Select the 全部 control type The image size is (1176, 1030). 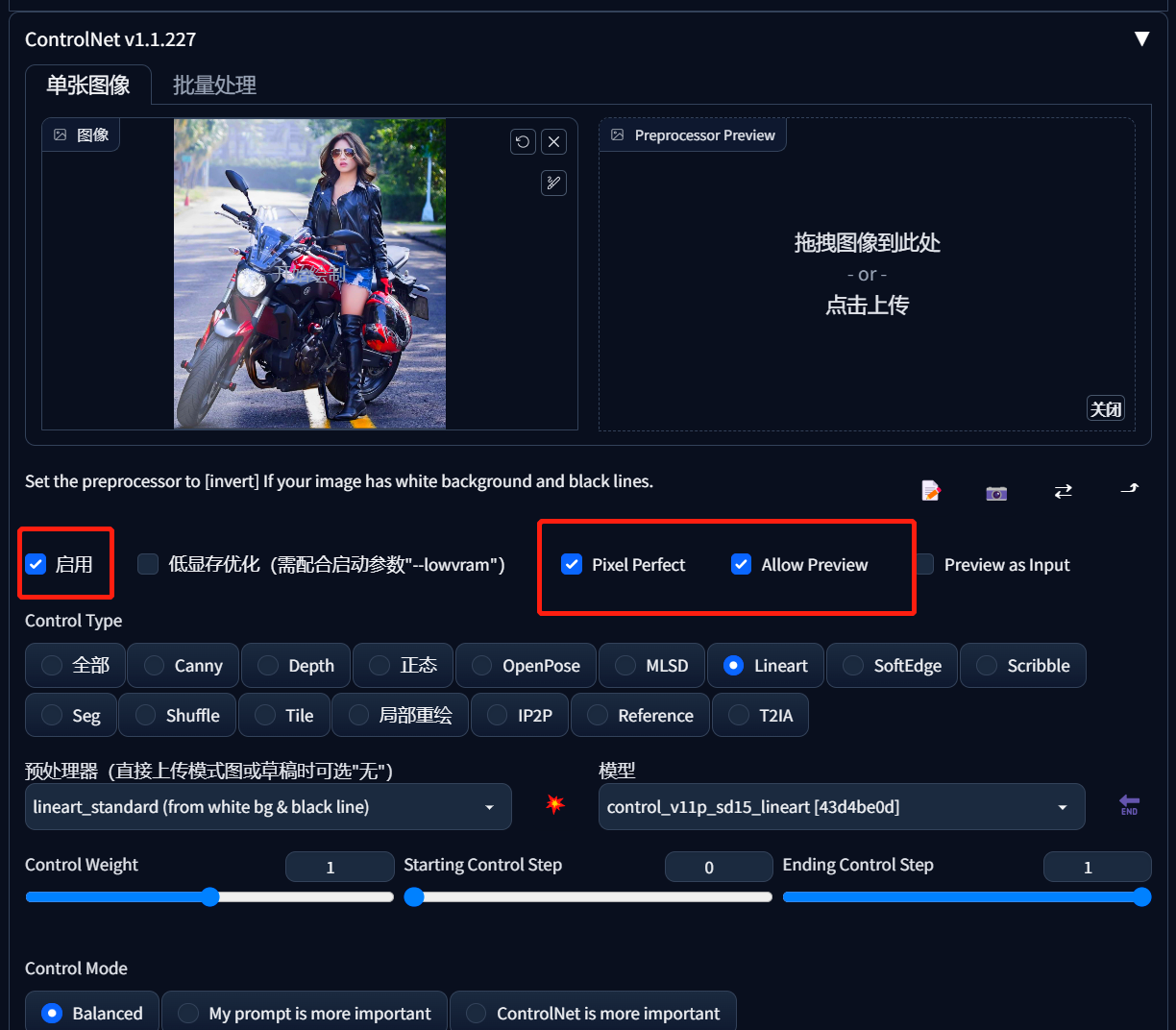(75, 666)
